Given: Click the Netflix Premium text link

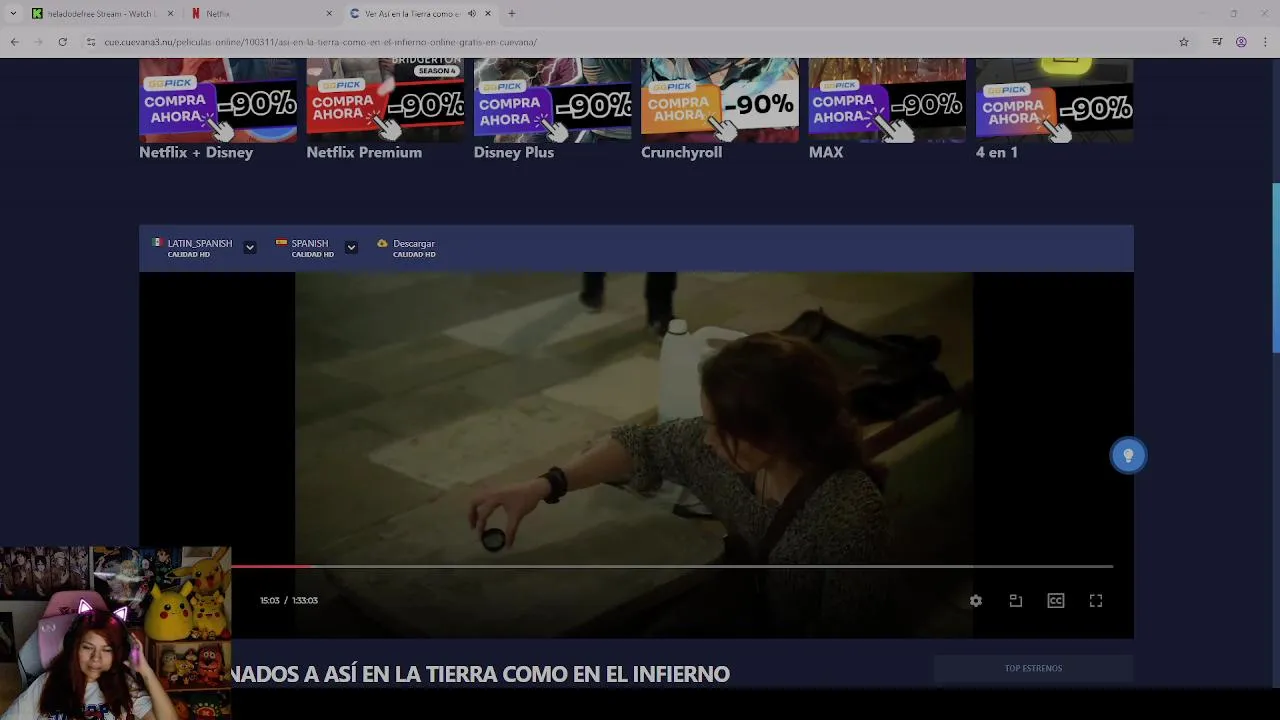Looking at the screenshot, I should point(364,152).
